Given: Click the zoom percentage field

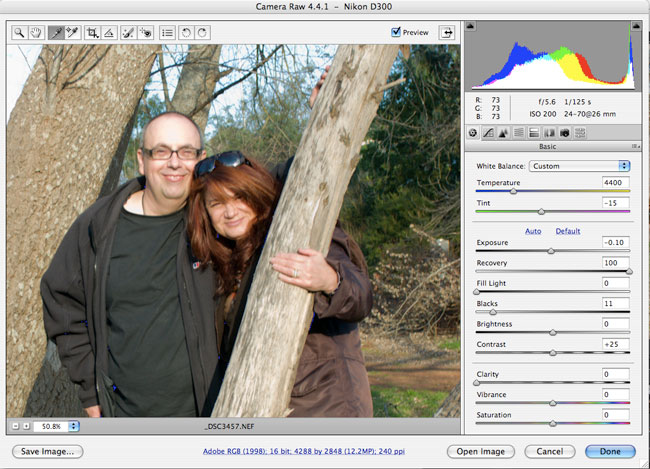Looking at the screenshot, I should tap(51, 426).
